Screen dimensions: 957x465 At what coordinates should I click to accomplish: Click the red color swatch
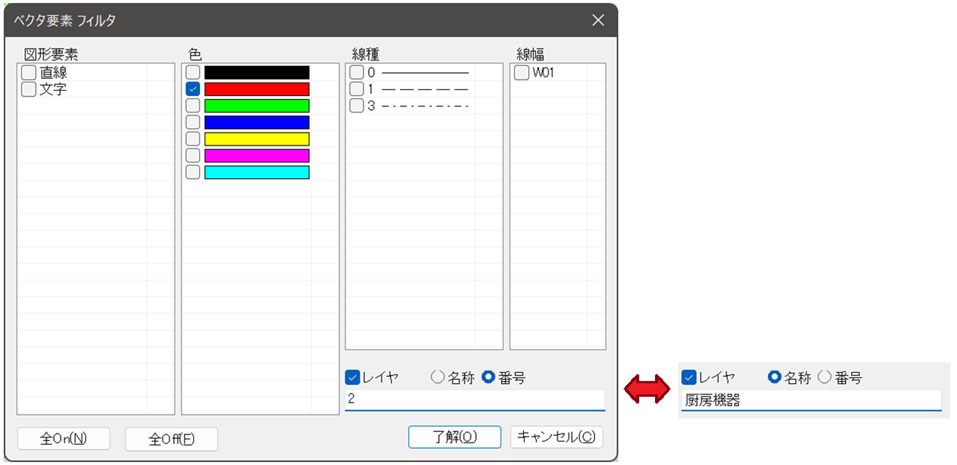tap(257, 89)
